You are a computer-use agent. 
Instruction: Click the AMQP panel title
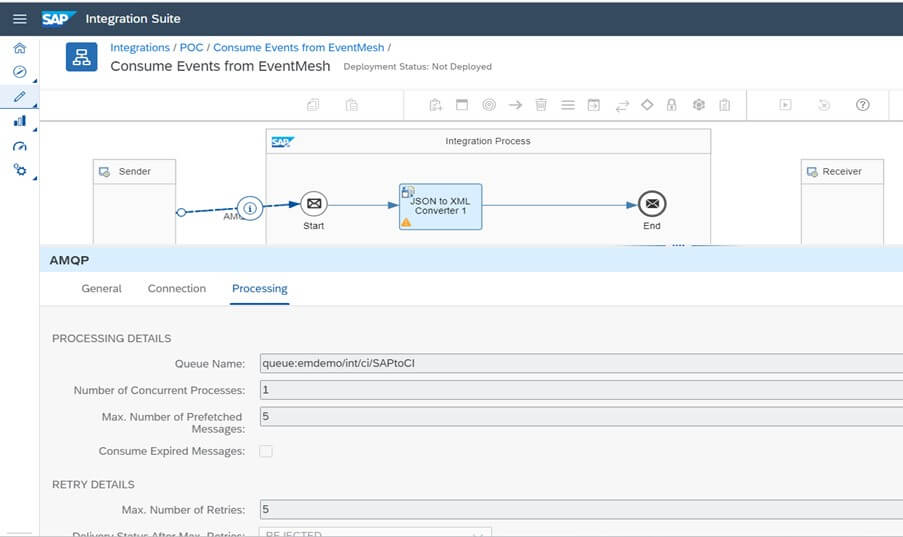click(69, 260)
